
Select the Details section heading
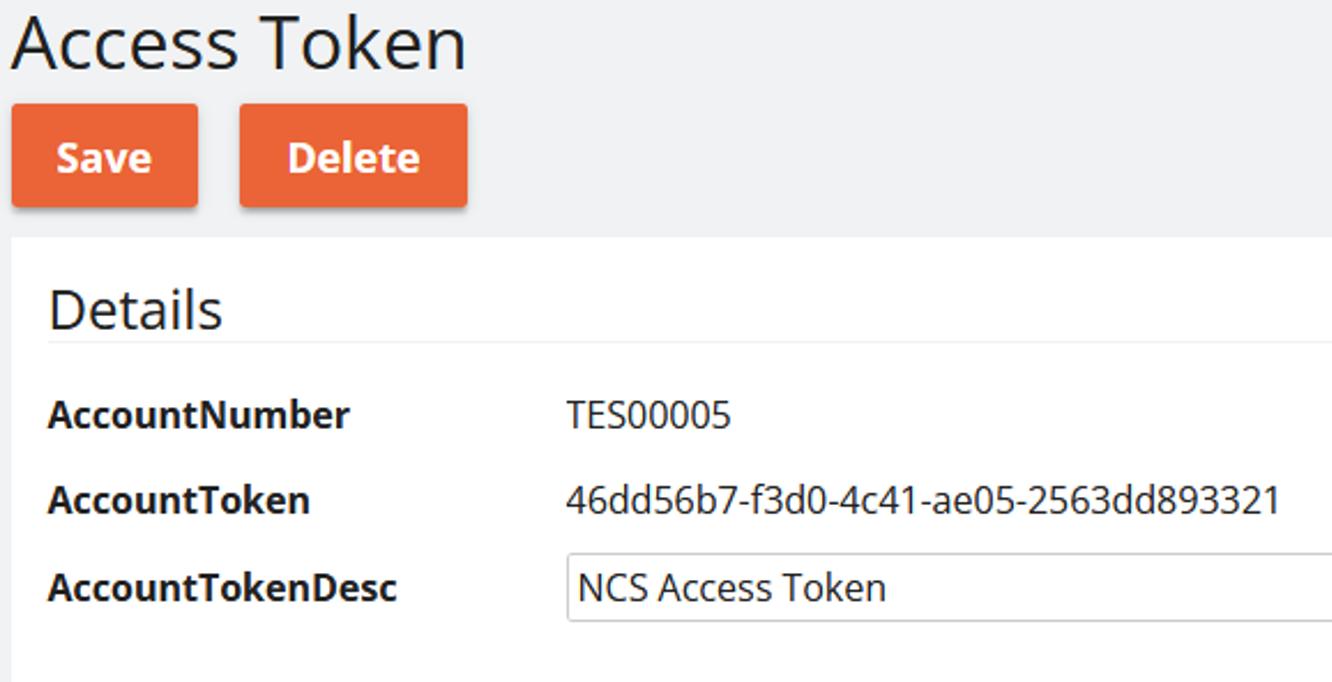(135, 310)
